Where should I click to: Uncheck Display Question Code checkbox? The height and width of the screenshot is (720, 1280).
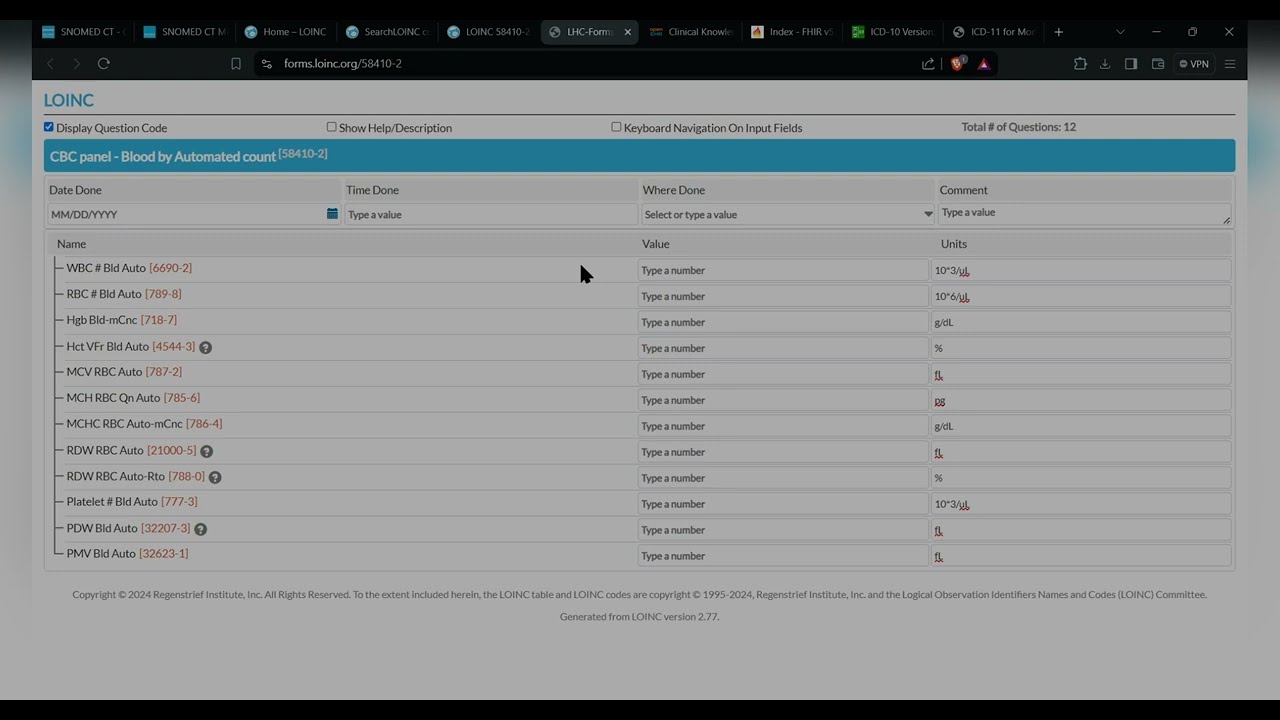48,127
